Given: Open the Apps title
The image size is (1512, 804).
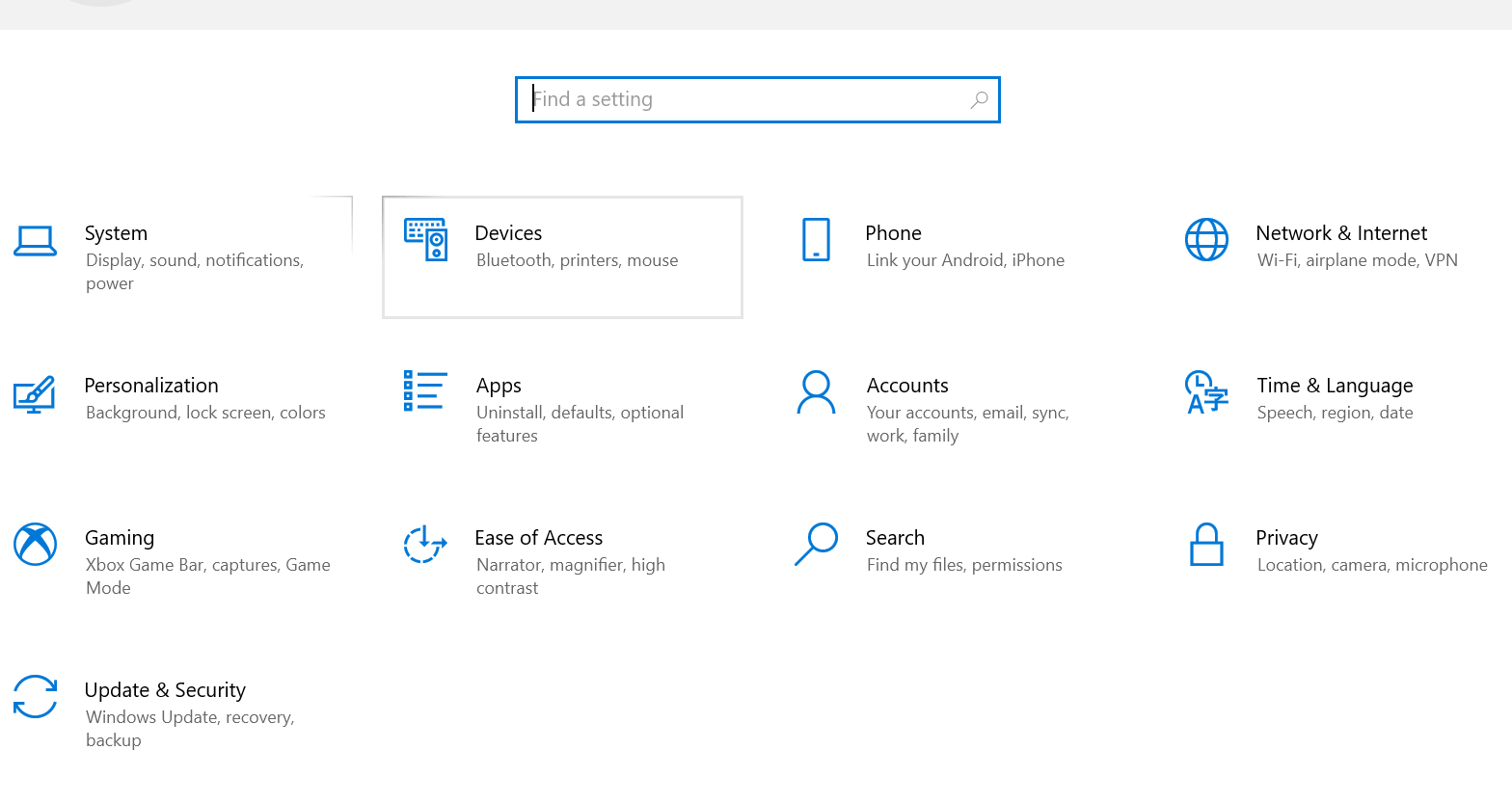Looking at the screenshot, I should [499, 386].
